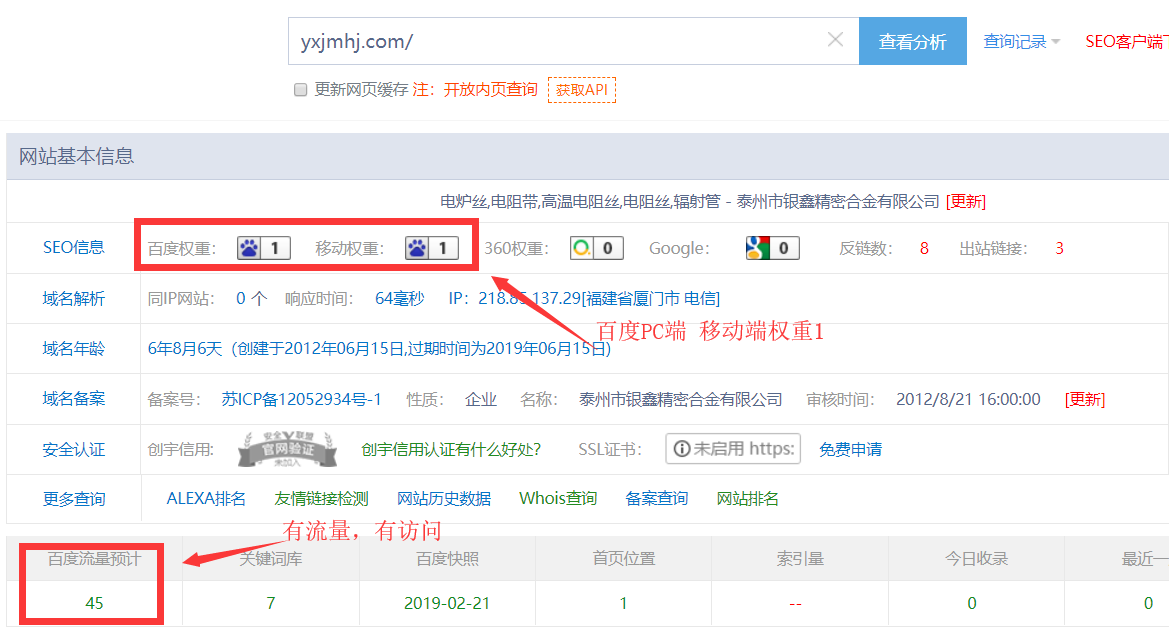This screenshot has height=638, width=1169.
Task: Click the [更新] link next to the site title
Action: [965, 202]
